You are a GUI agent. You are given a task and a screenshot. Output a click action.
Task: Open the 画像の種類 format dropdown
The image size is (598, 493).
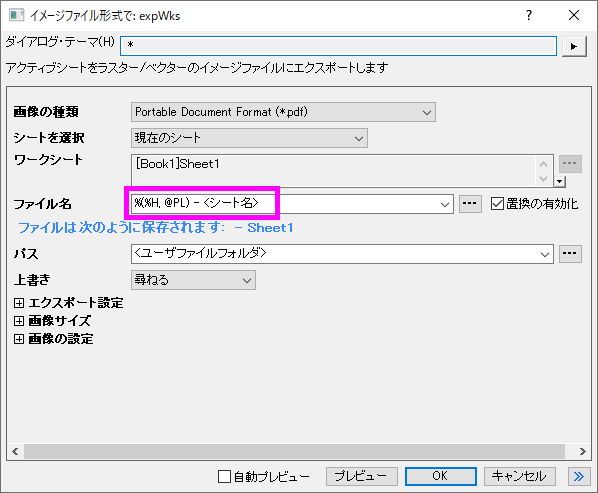pyautogui.click(x=283, y=112)
